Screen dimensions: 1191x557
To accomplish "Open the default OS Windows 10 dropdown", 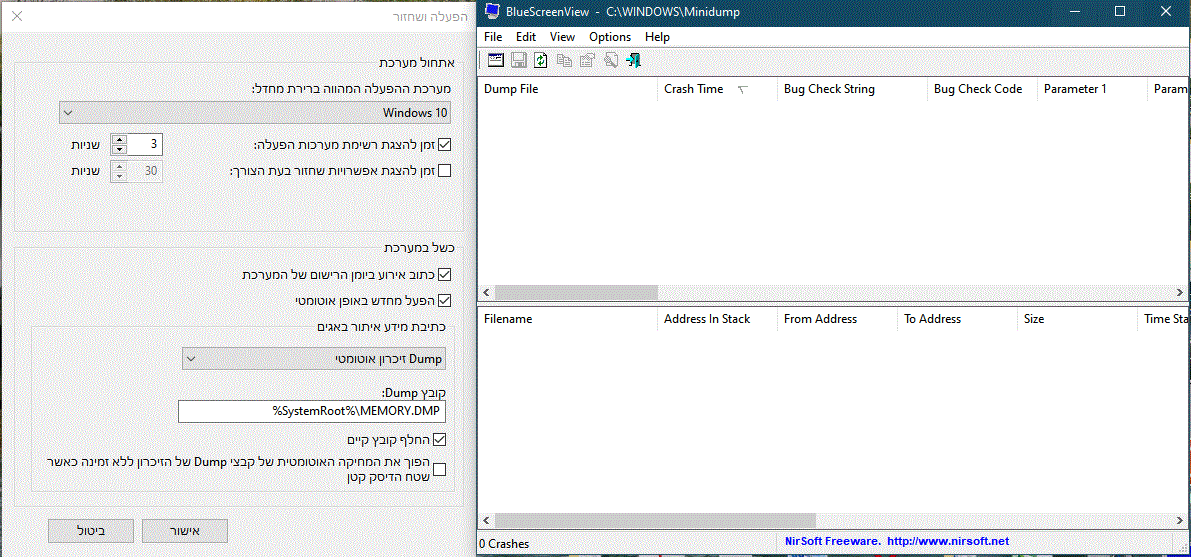I will (254, 112).
